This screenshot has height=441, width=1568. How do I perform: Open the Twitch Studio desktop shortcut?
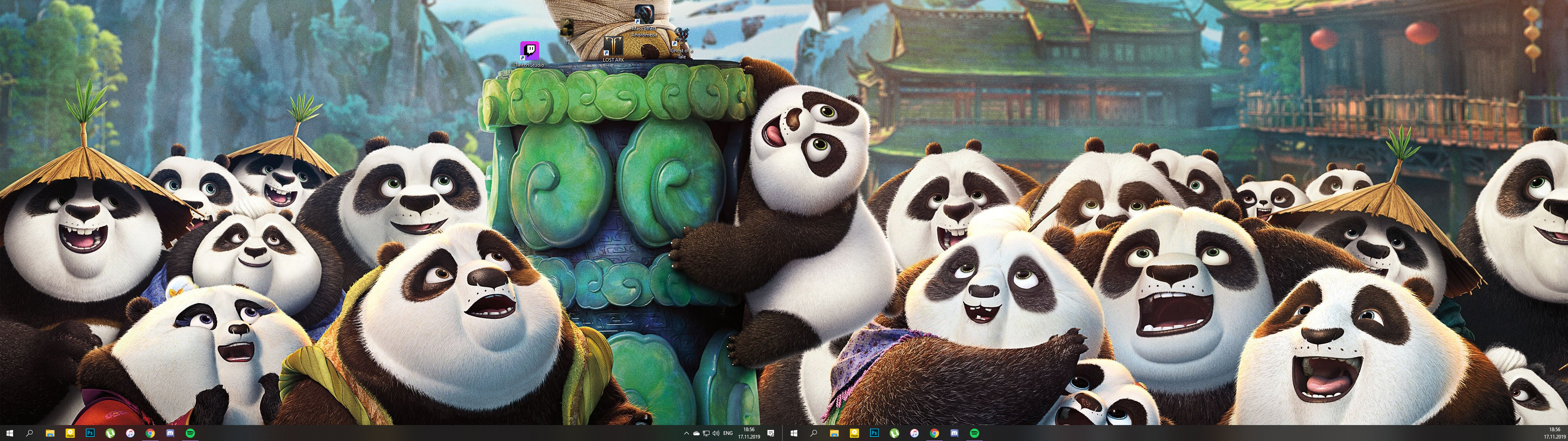click(x=530, y=54)
